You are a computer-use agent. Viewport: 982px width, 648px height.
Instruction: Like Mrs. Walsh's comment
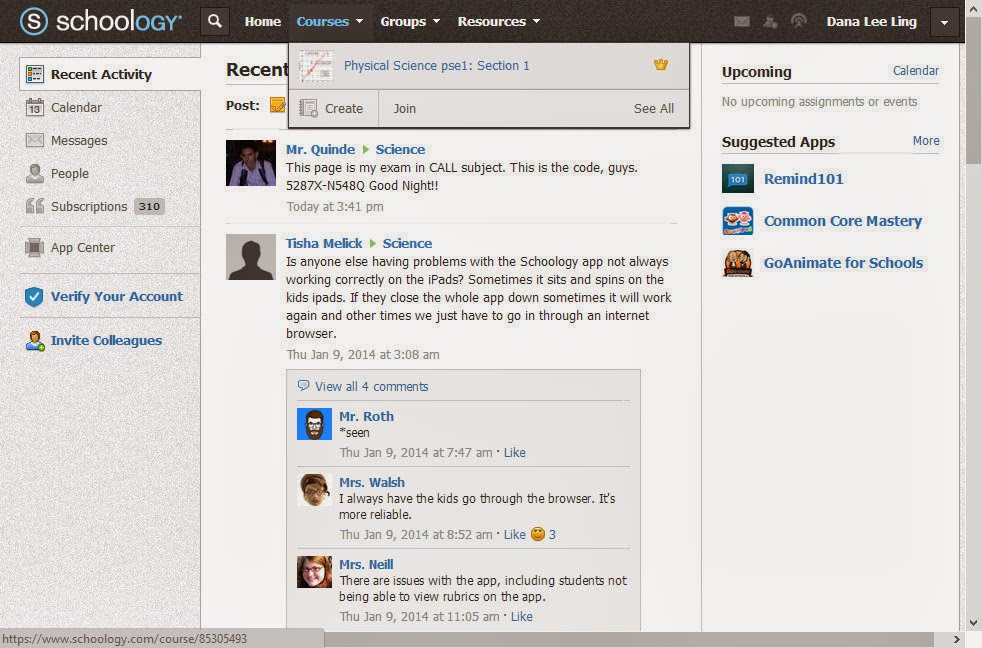point(515,534)
